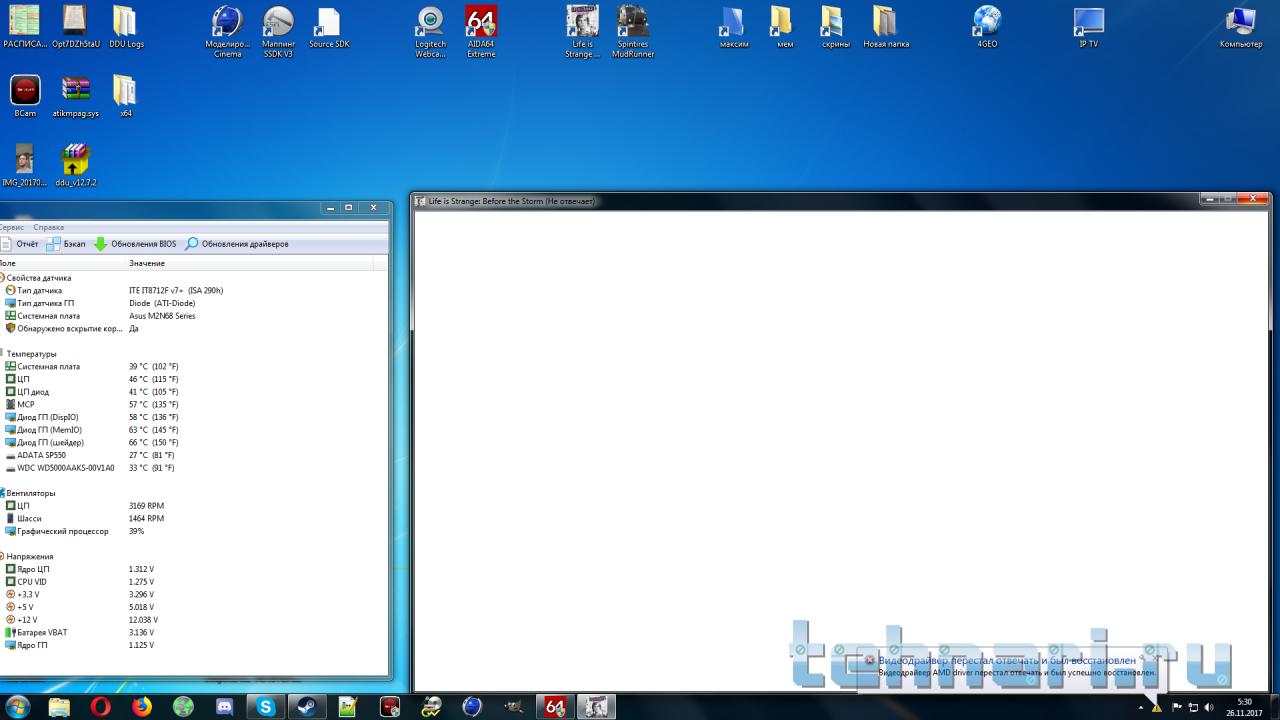This screenshot has width=1280, height=720.
Task: Open Discord from the taskbar
Action: click(x=224, y=706)
